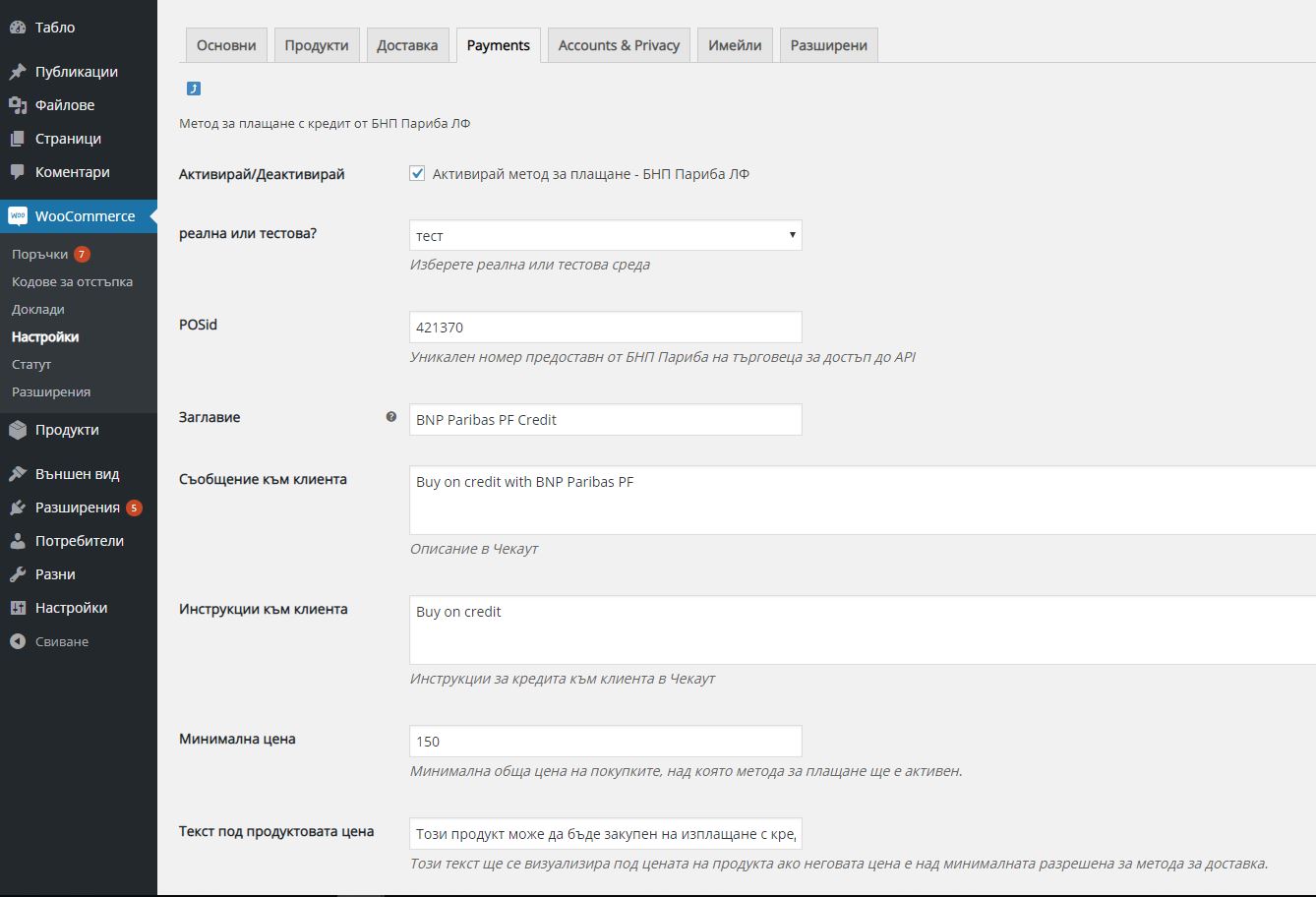Click the Свиване collapse arrow icon
1316x897 pixels.
[18, 641]
